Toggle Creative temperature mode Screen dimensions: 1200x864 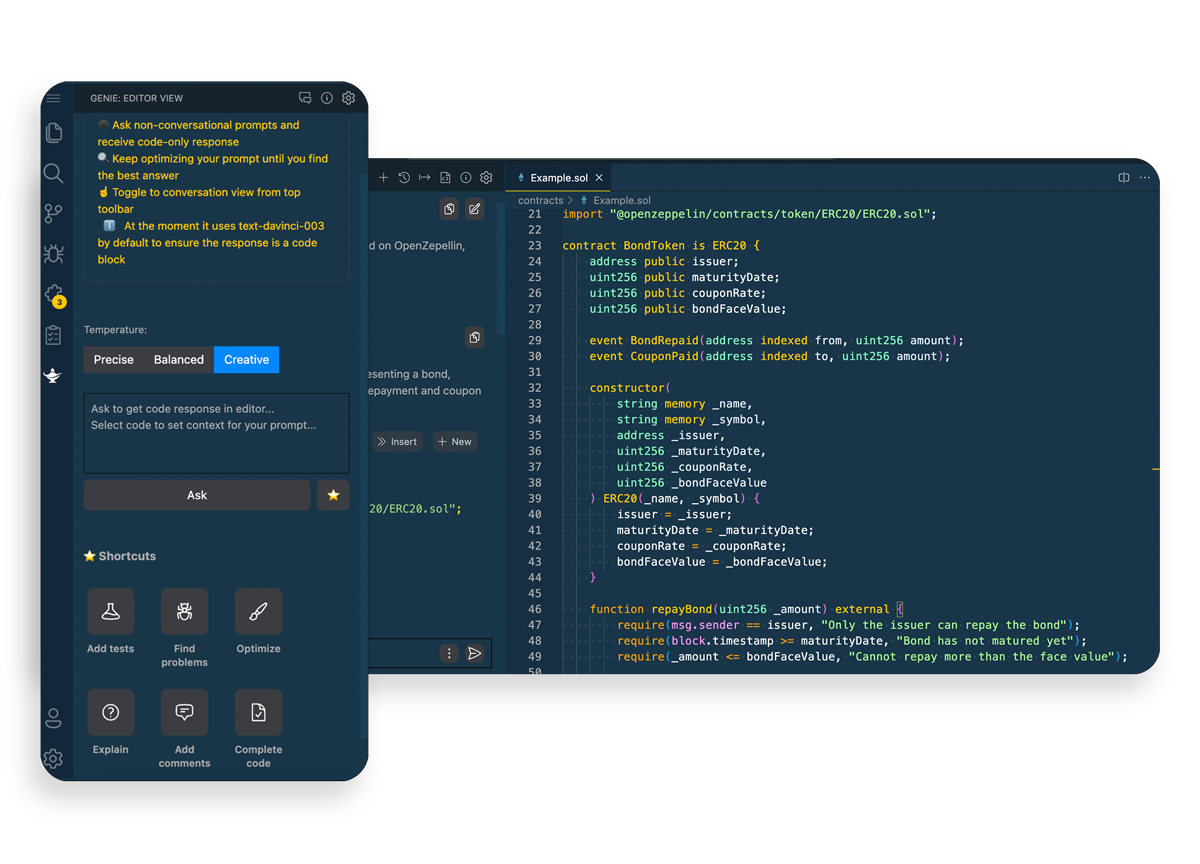coord(246,359)
